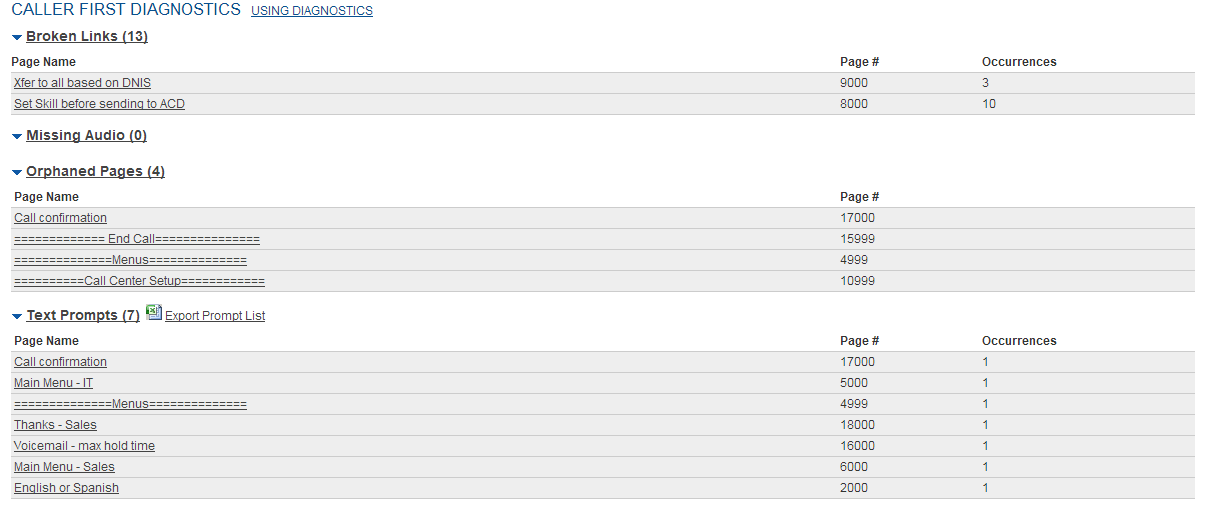Click the Export Prompt List link
The height and width of the screenshot is (517, 1205).
coord(215,316)
